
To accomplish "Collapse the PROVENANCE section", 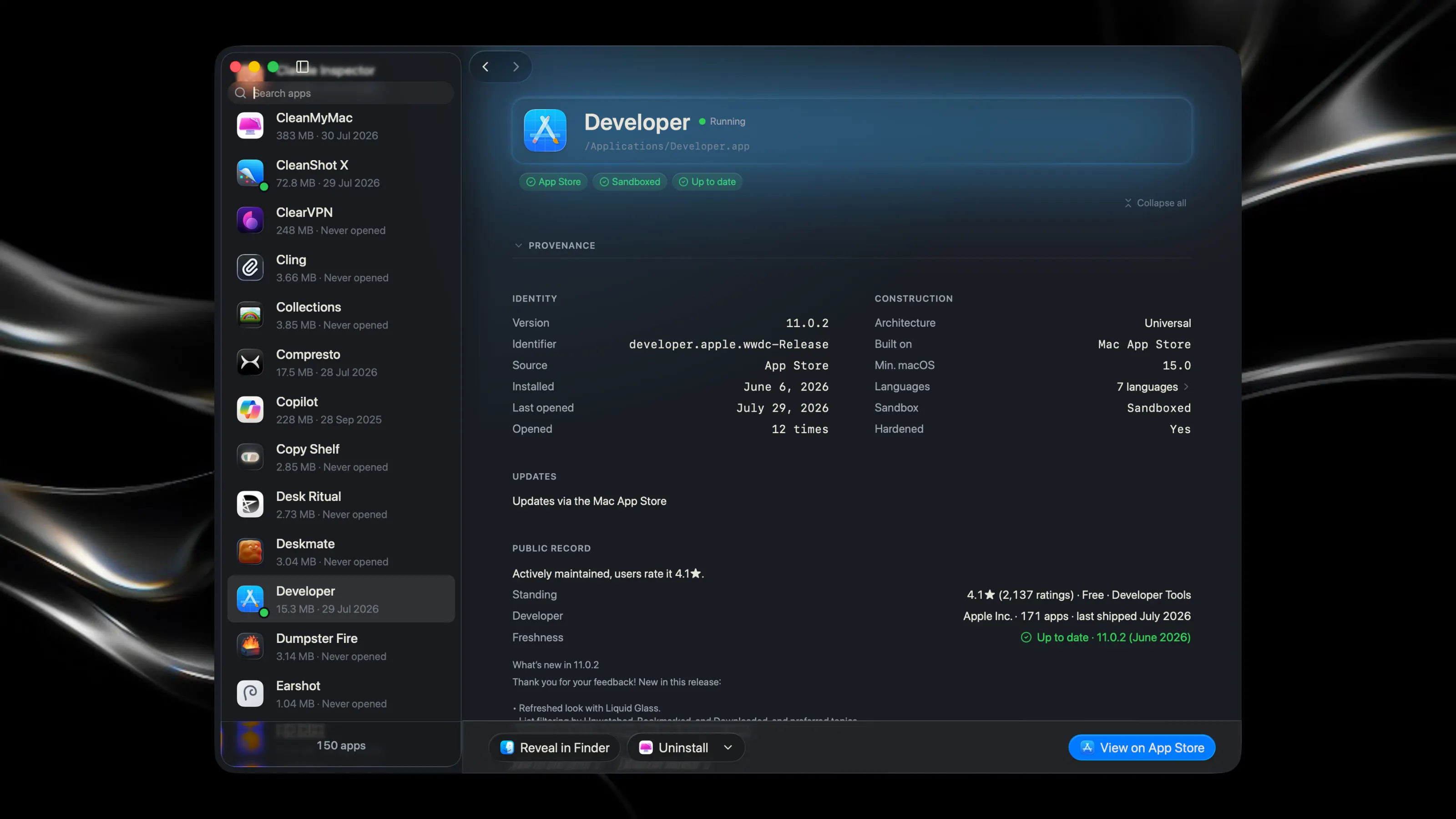I will (518, 245).
